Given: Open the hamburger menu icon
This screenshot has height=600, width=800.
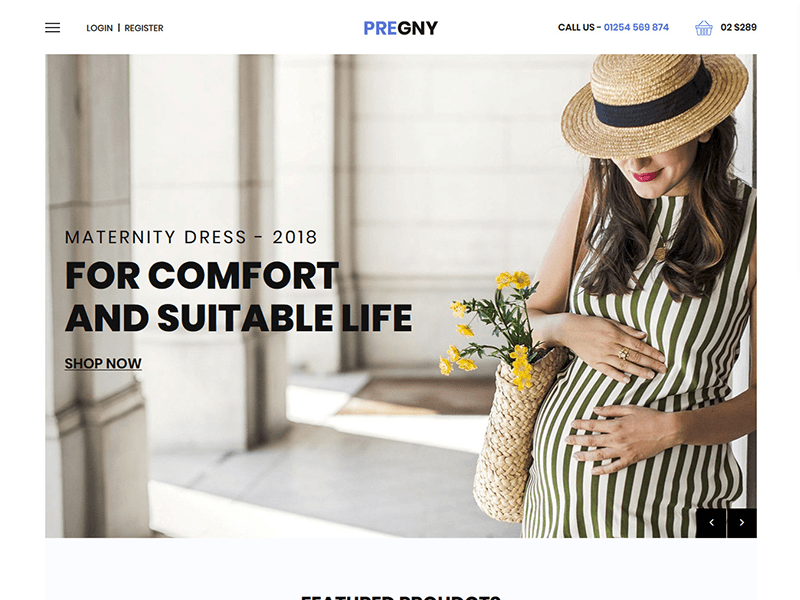Looking at the screenshot, I should tap(53, 28).
